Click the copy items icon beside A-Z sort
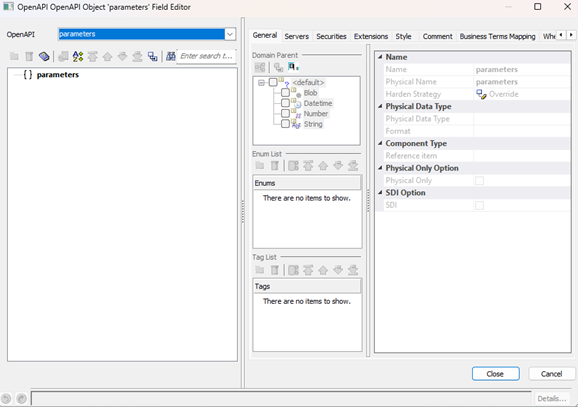This screenshot has height=407, width=578. coord(63,56)
